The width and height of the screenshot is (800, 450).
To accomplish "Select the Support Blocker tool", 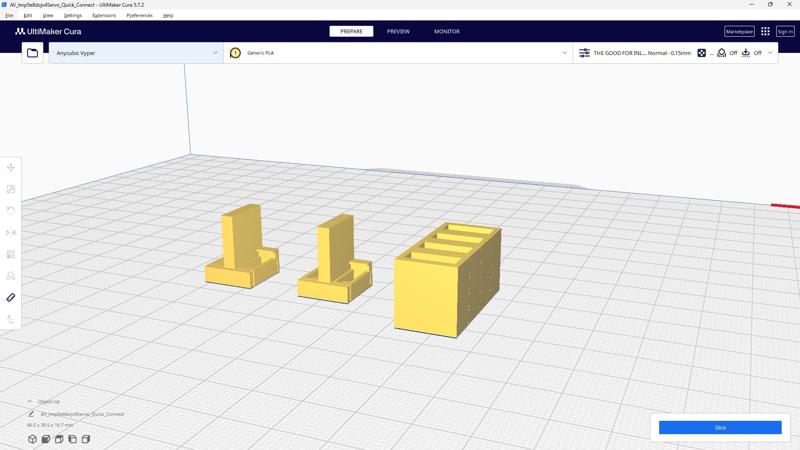I will click(11, 276).
